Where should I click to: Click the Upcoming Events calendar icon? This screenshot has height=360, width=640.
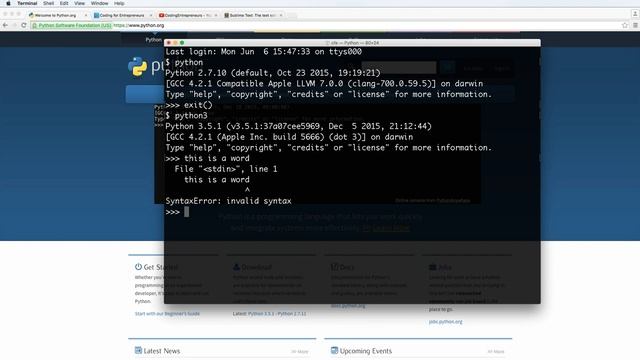click(334, 350)
